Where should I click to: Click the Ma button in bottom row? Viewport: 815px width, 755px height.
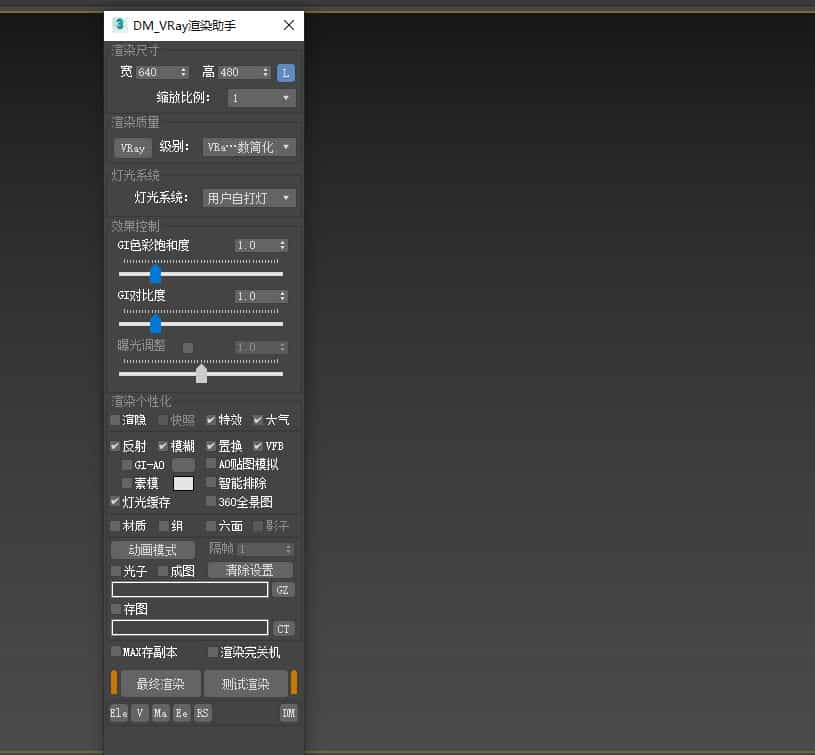coord(160,713)
